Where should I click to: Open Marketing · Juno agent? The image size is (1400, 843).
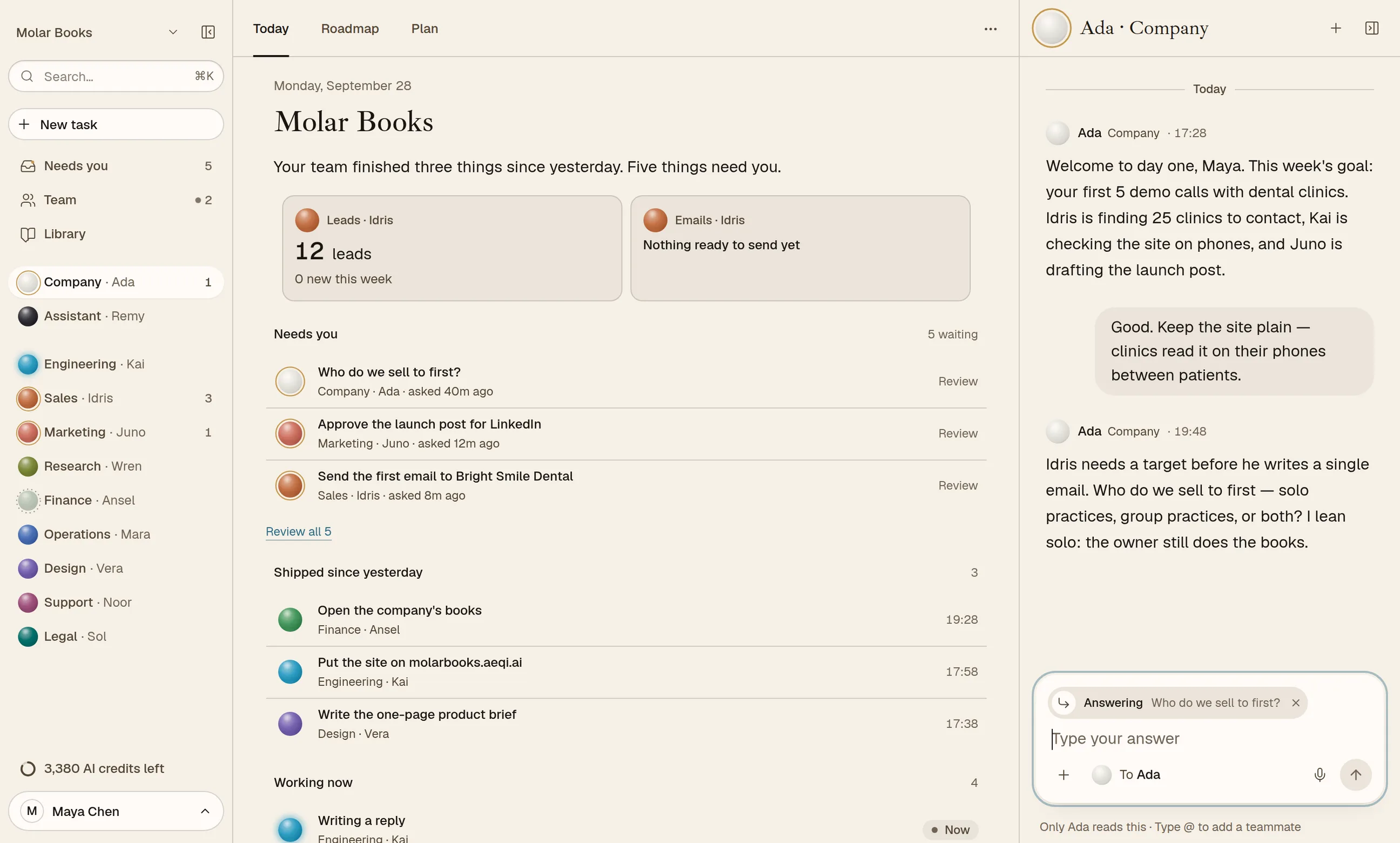(116, 432)
